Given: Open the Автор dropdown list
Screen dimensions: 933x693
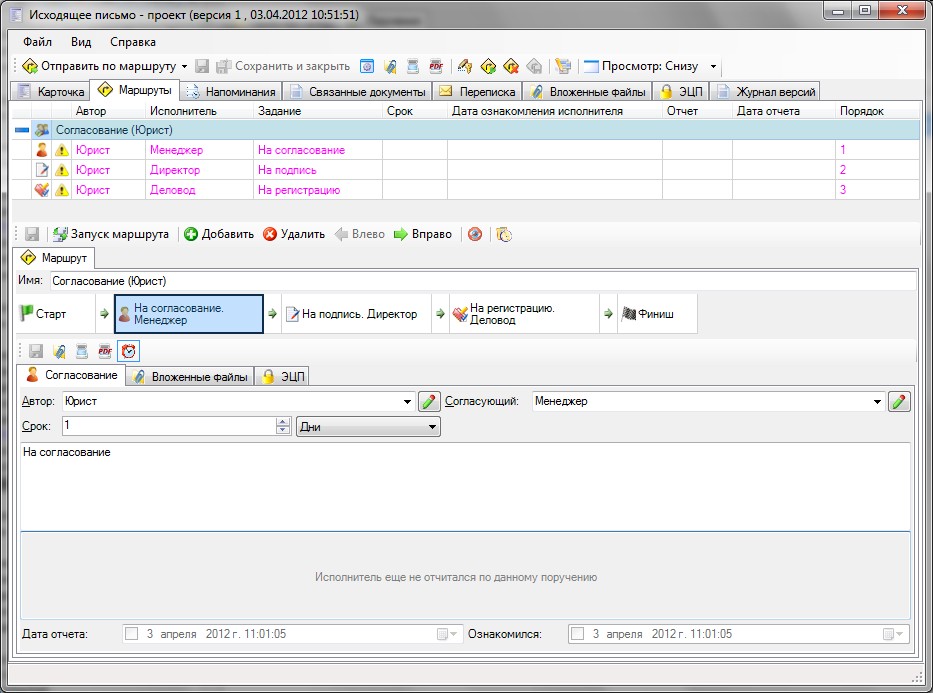Looking at the screenshot, I should [x=407, y=402].
